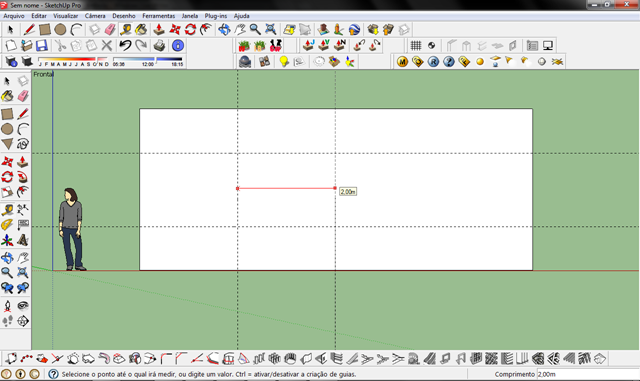Pick the Eraser tool in left toolbar
This screenshot has height=381, width=640.
pos(23,96)
